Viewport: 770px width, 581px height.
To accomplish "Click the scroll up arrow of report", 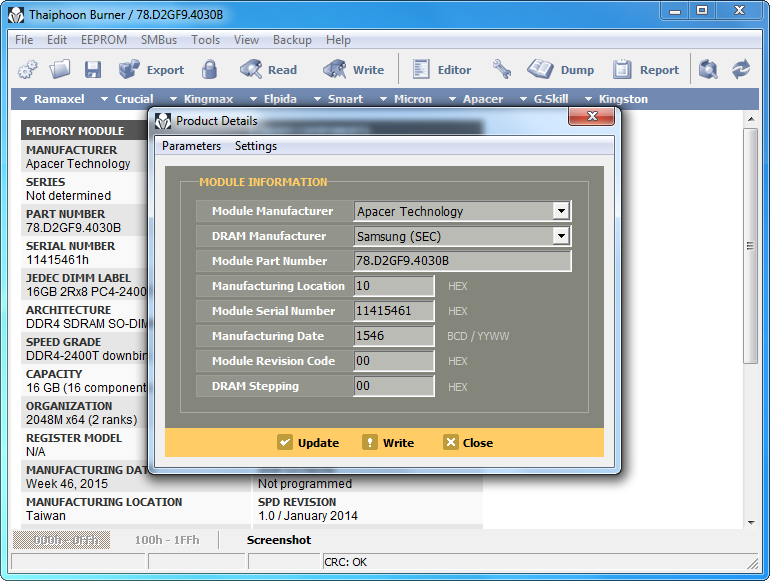I will coord(751,119).
